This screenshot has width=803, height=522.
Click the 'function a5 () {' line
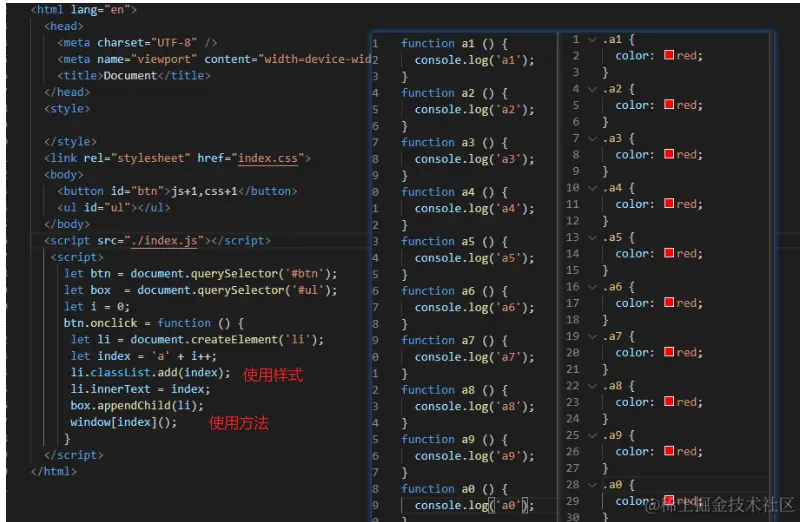pyautogui.click(x=454, y=241)
